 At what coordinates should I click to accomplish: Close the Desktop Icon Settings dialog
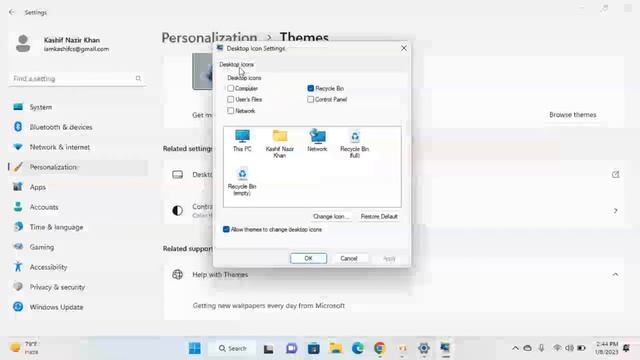404,48
